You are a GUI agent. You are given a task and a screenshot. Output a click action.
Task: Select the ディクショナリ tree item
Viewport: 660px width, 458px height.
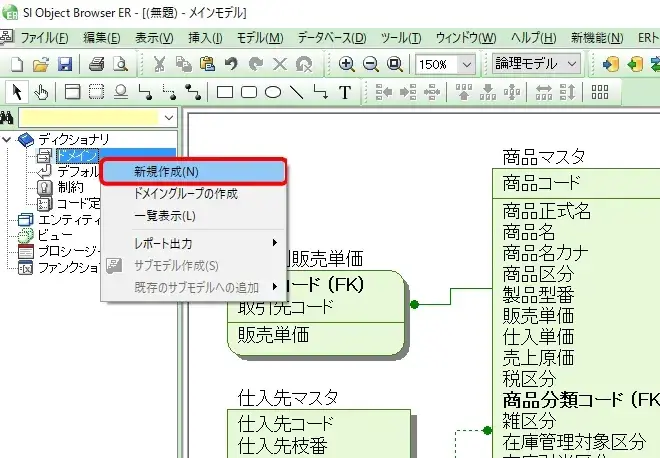74,139
